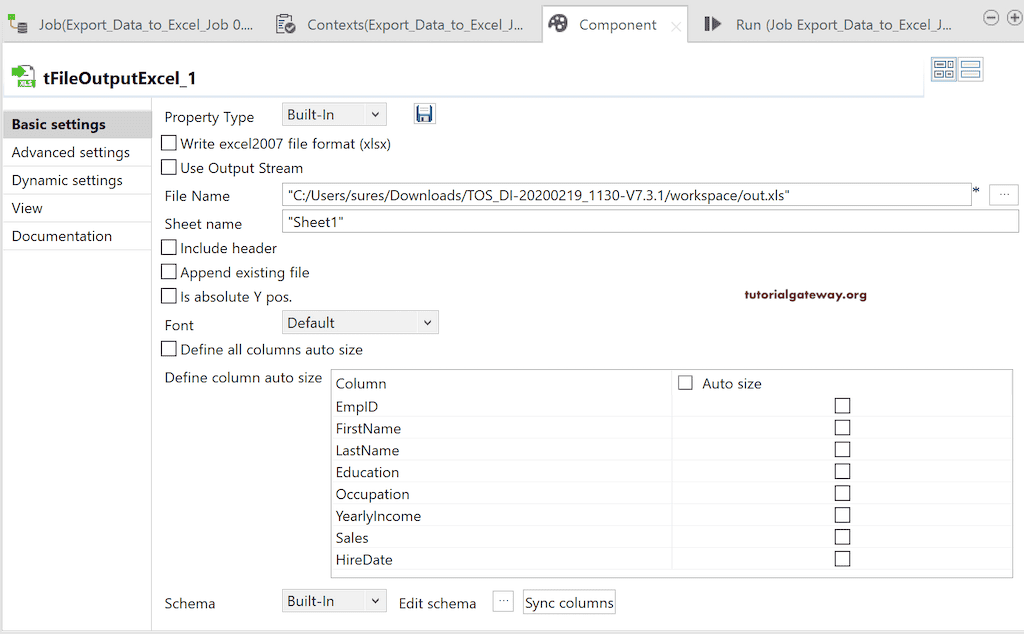The image size is (1024, 634).
Task: Click the Sync columns button
Action: point(568,602)
